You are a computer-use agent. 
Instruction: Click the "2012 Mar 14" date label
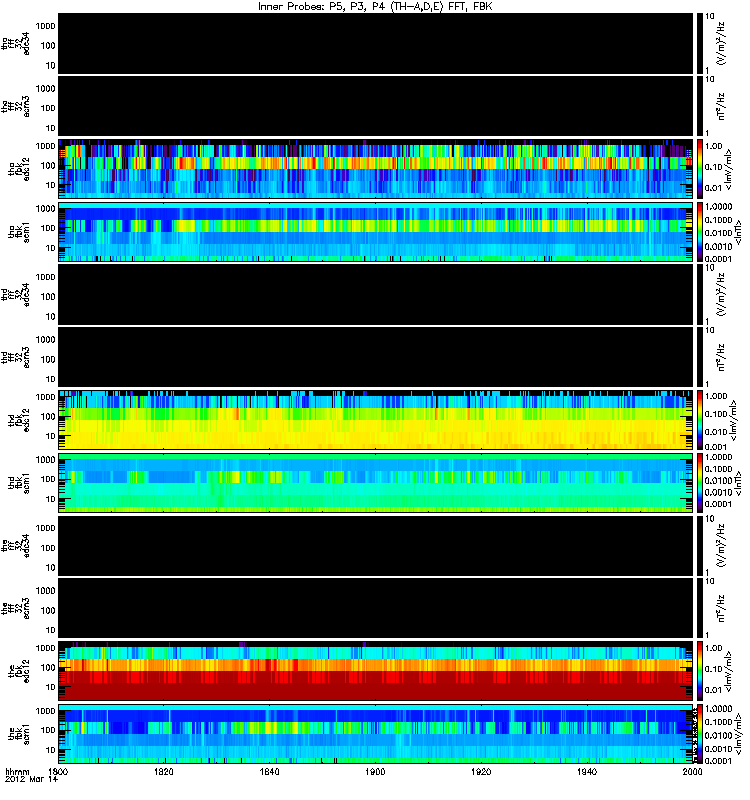pos(31,780)
